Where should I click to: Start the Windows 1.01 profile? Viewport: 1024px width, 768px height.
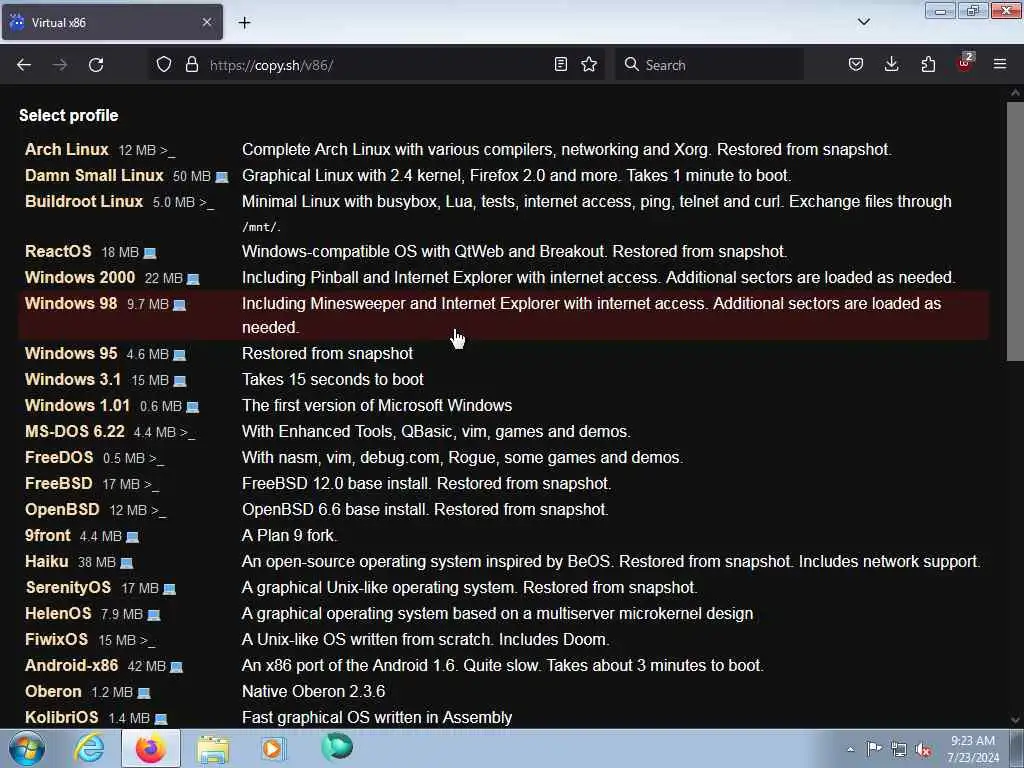click(77, 406)
